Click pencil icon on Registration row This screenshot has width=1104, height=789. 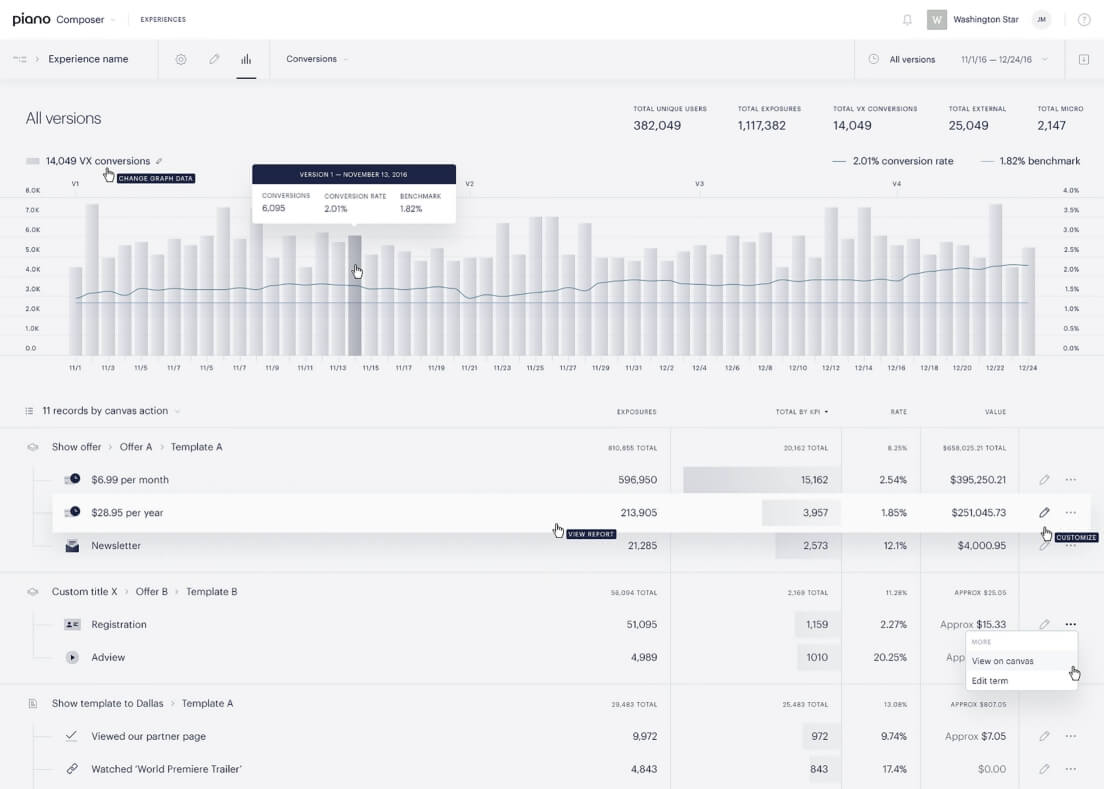pyautogui.click(x=1044, y=625)
